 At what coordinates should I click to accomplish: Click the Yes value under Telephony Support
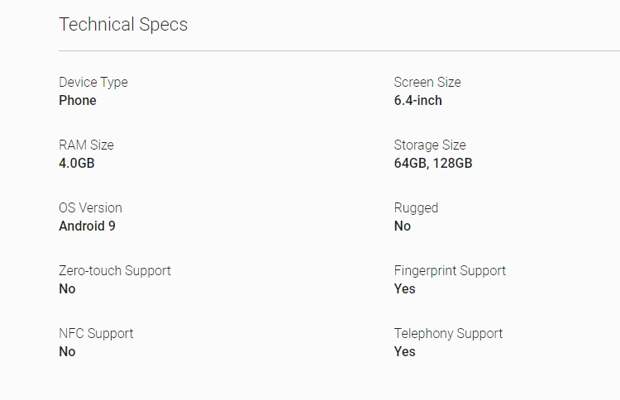coord(405,352)
